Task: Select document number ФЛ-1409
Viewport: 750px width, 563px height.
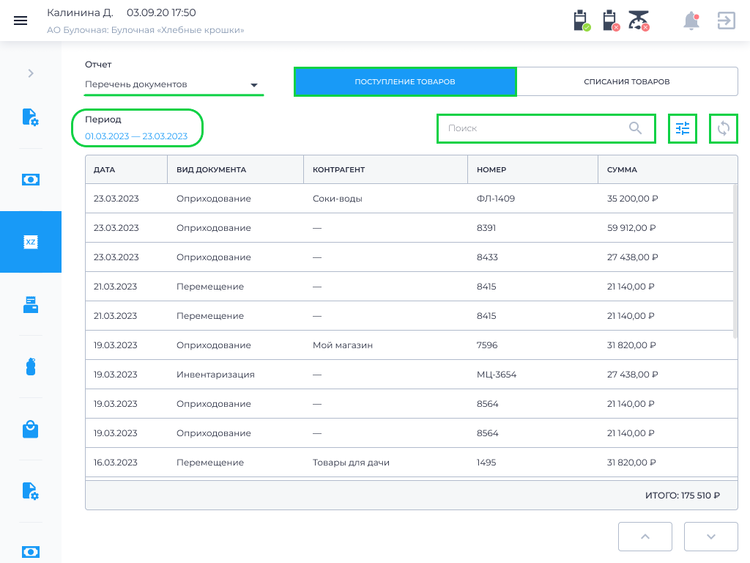Action: pyautogui.click(x=496, y=199)
